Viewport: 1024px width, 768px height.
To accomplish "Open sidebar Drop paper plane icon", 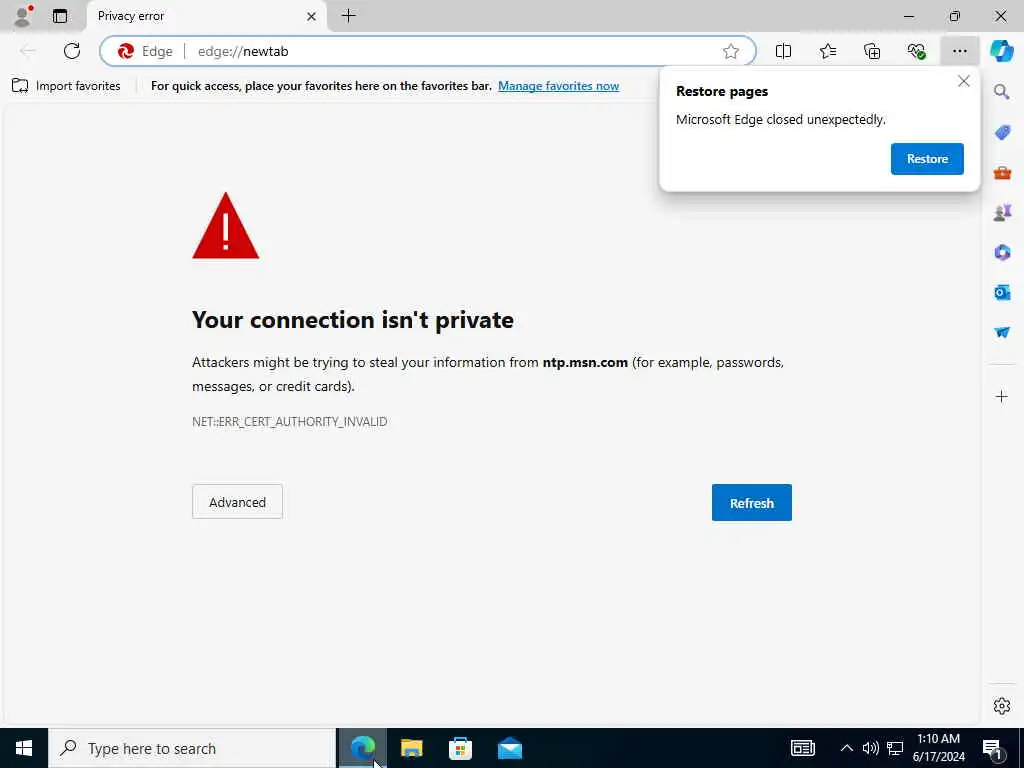I will pos(1002,332).
